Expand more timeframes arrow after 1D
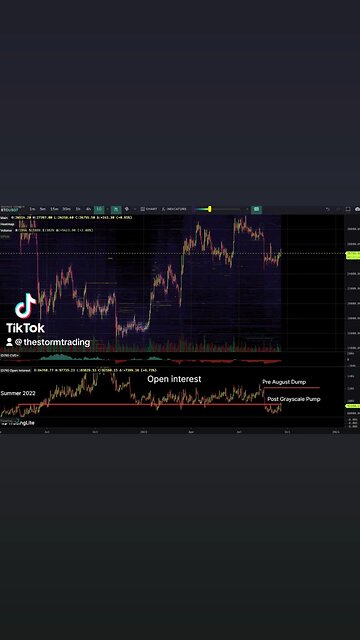 click(x=107, y=209)
